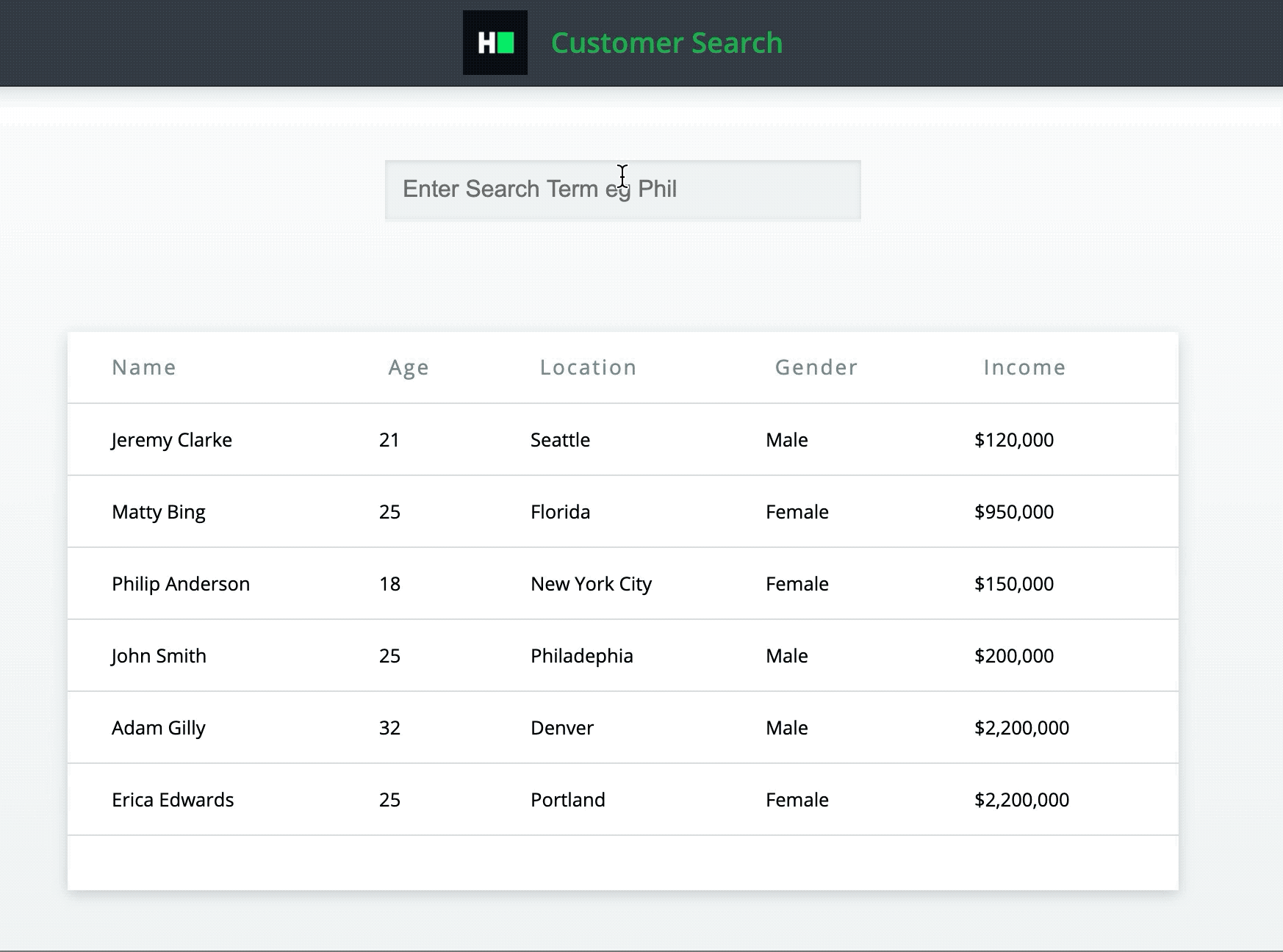Select the Customer Search heading
This screenshot has height=952, width=1283.
tap(666, 42)
